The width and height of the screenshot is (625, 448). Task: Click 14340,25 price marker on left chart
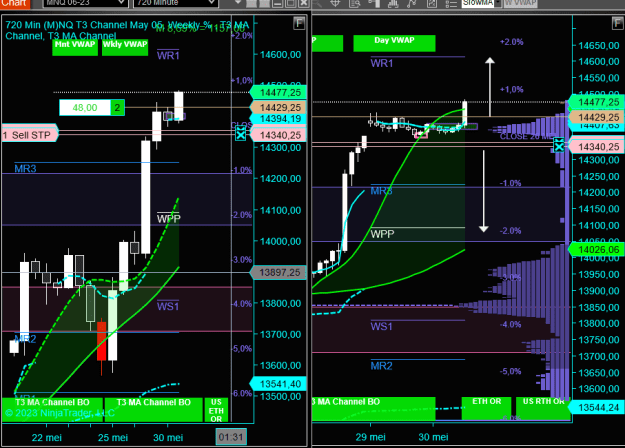pos(278,135)
